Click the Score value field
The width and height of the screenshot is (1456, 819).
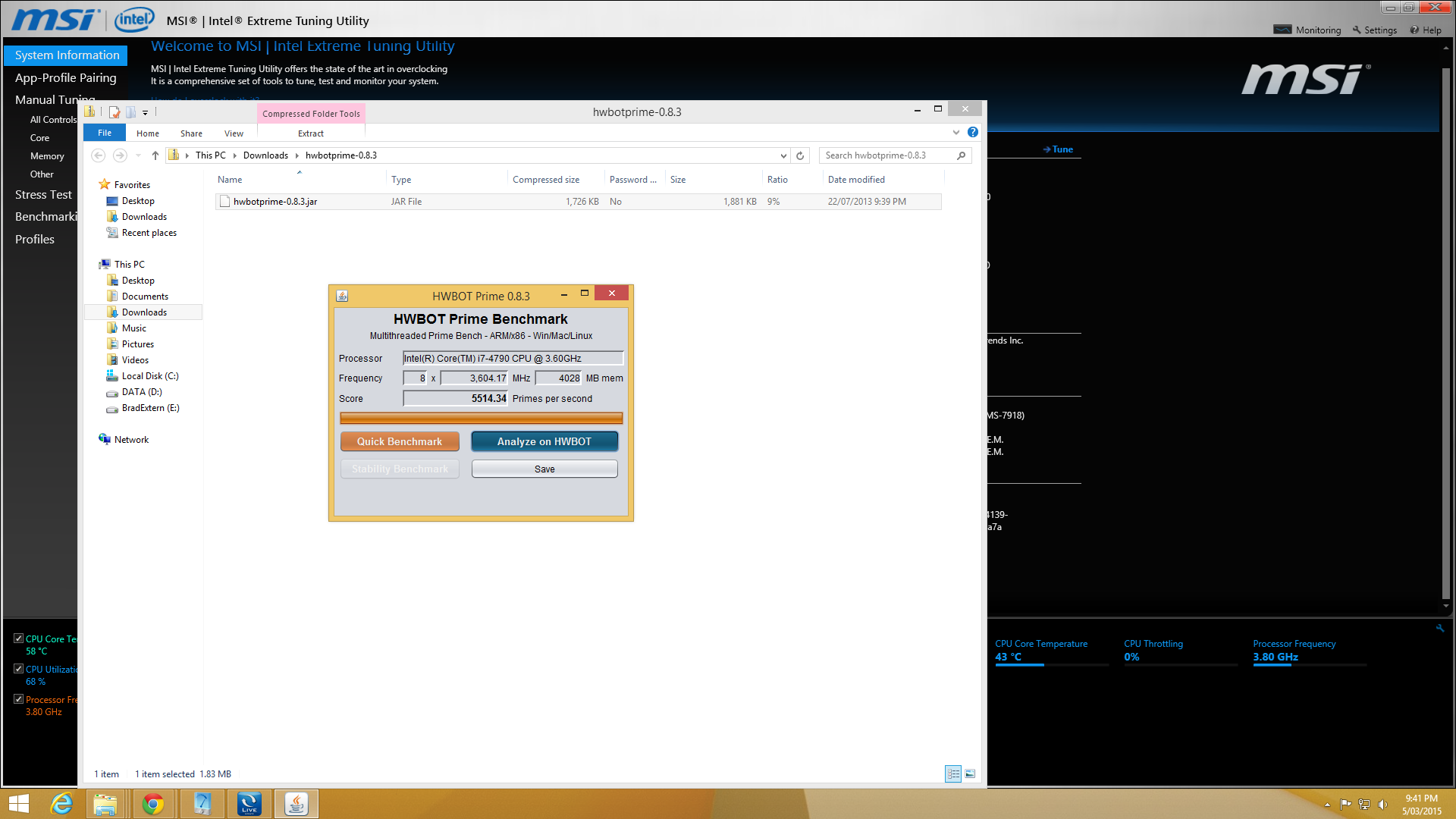click(455, 398)
